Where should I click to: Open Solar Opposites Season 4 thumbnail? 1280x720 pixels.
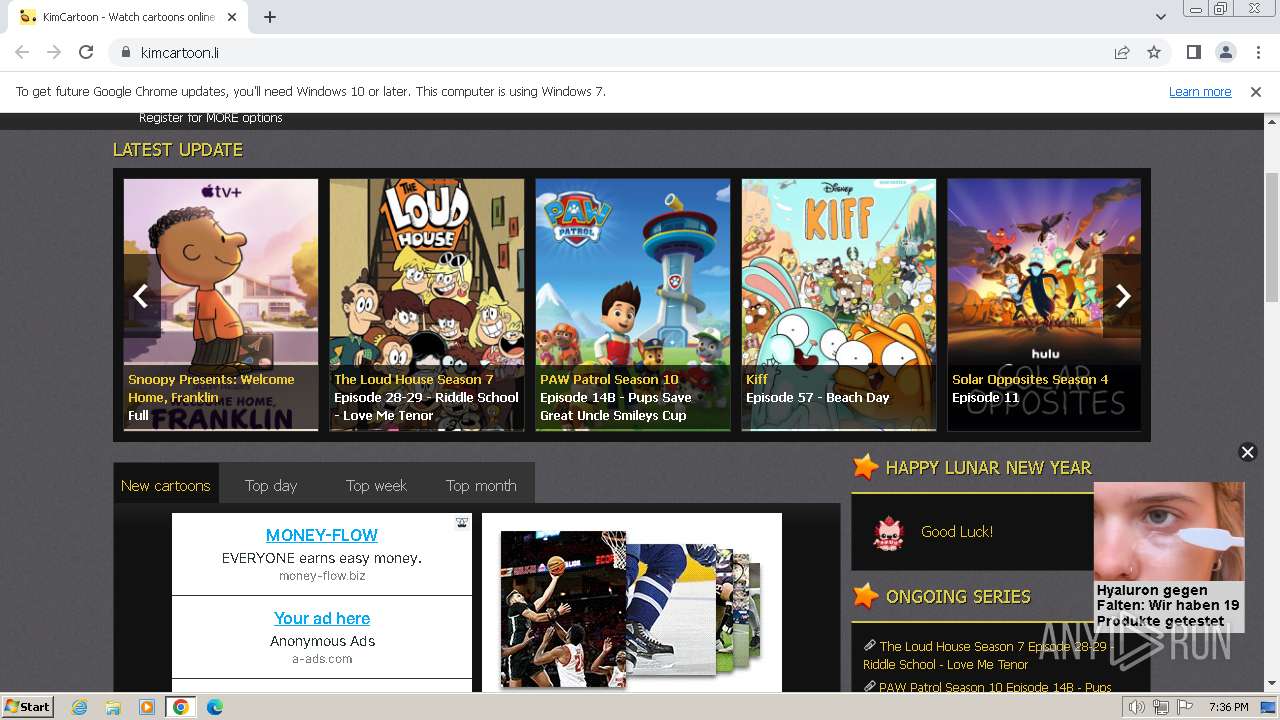(1044, 305)
